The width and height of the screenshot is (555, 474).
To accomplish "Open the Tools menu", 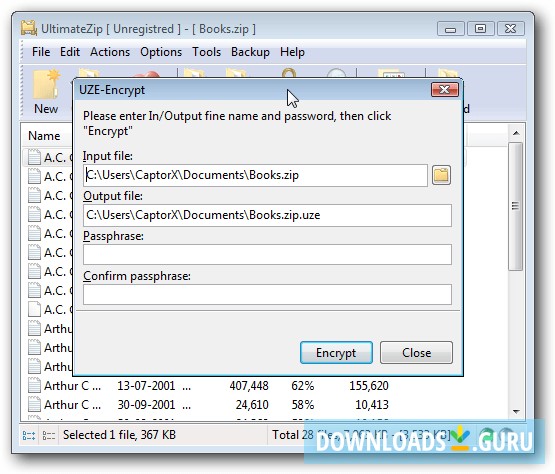I will pos(206,52).
